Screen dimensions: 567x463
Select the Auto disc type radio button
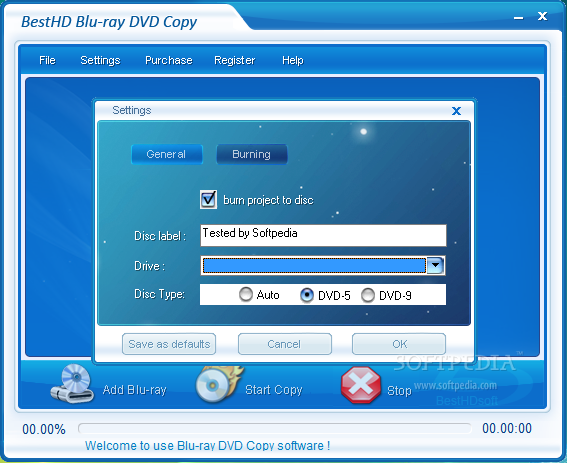(x=246, y=294)
